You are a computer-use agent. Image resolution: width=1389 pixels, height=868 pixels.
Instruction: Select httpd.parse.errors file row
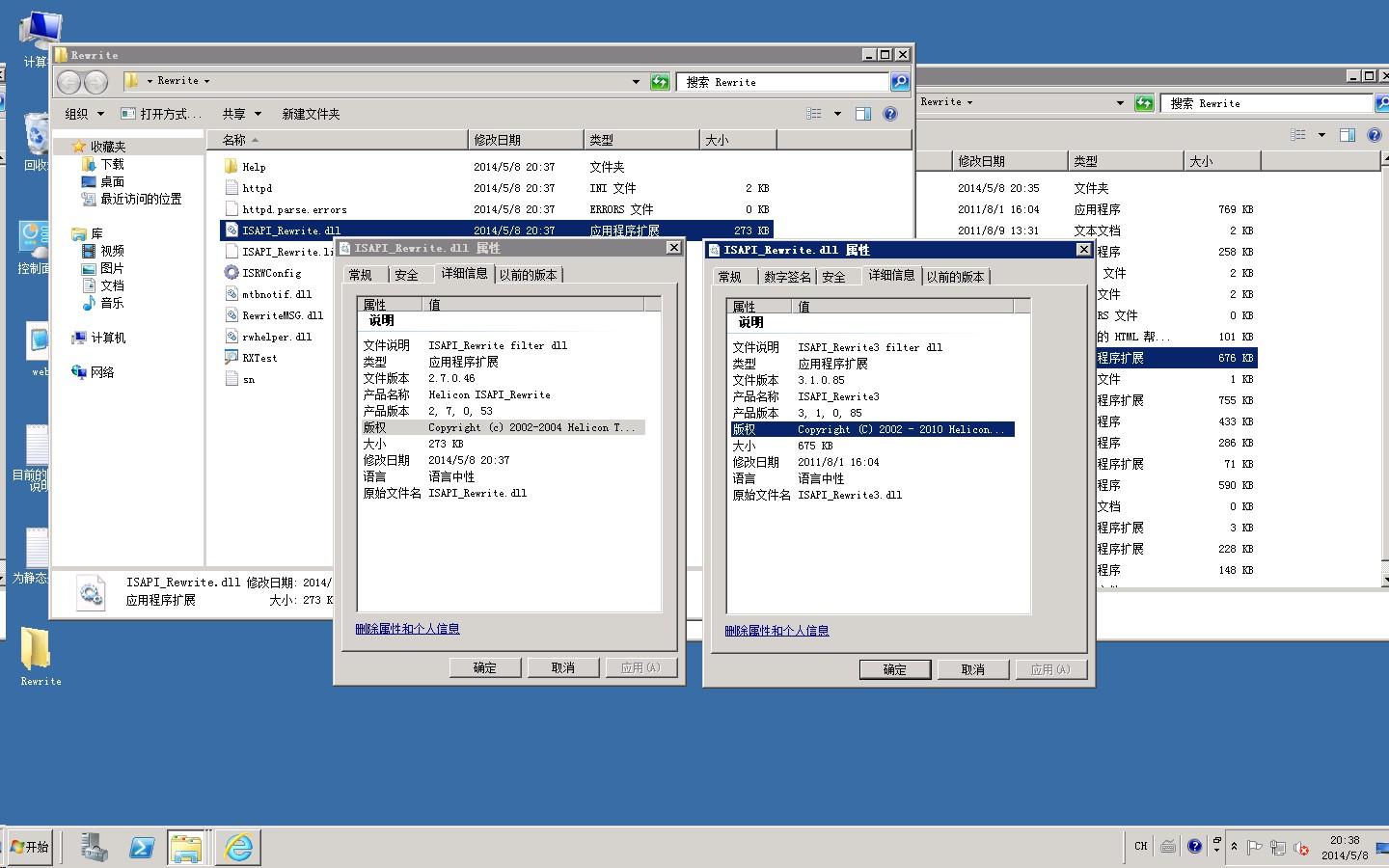click(497, 209)
